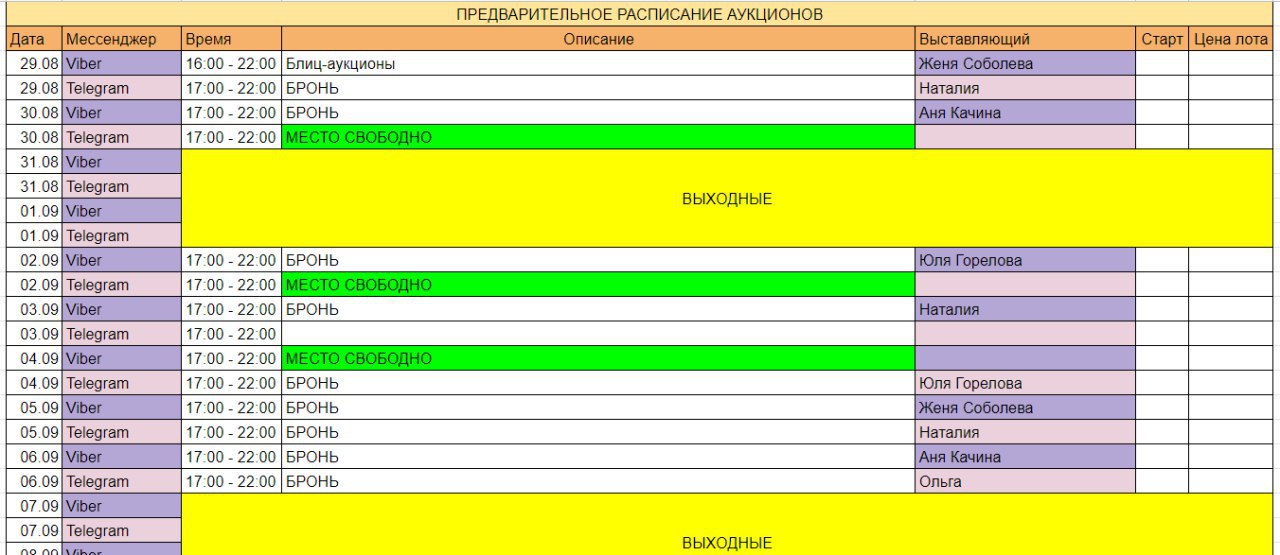
Task: Select БРОНЬ in the 05.09 Viber row
Action: tap(598, 408)
